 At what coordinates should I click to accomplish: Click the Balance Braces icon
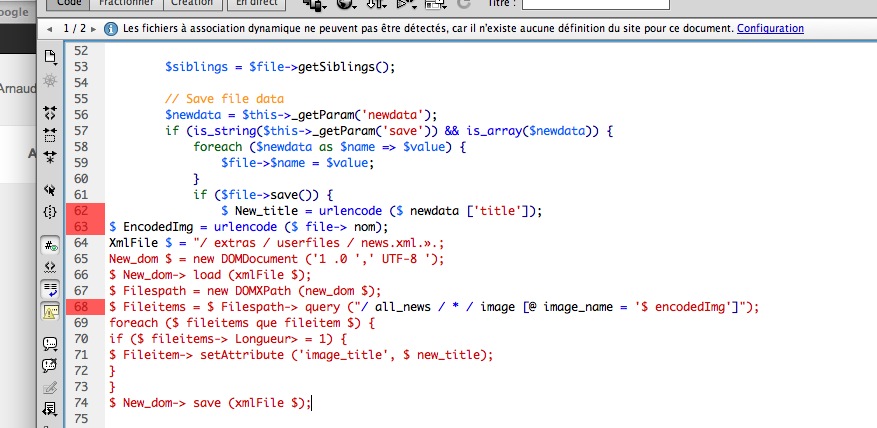tap(50, 212)
